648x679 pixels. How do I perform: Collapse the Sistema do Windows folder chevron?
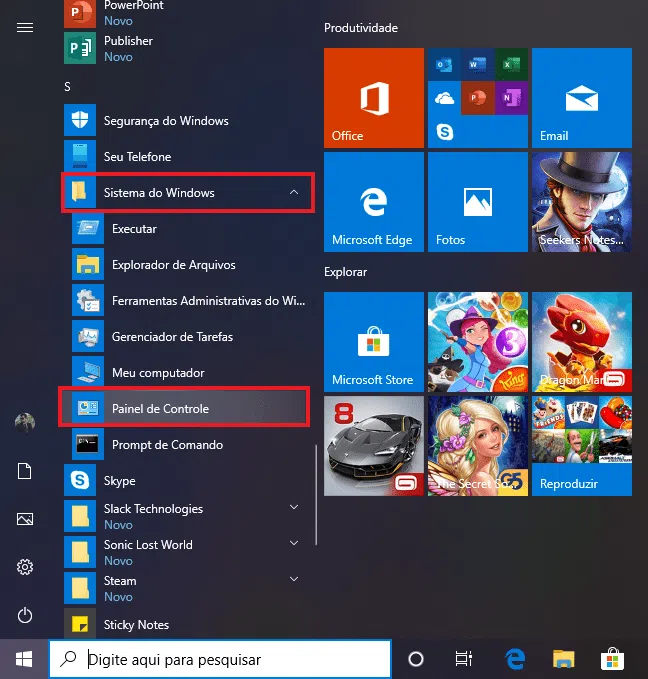point(294,192)
